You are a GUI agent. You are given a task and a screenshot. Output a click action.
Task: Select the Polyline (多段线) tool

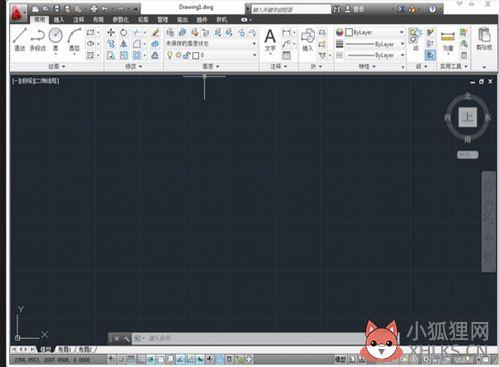point(37,39)
